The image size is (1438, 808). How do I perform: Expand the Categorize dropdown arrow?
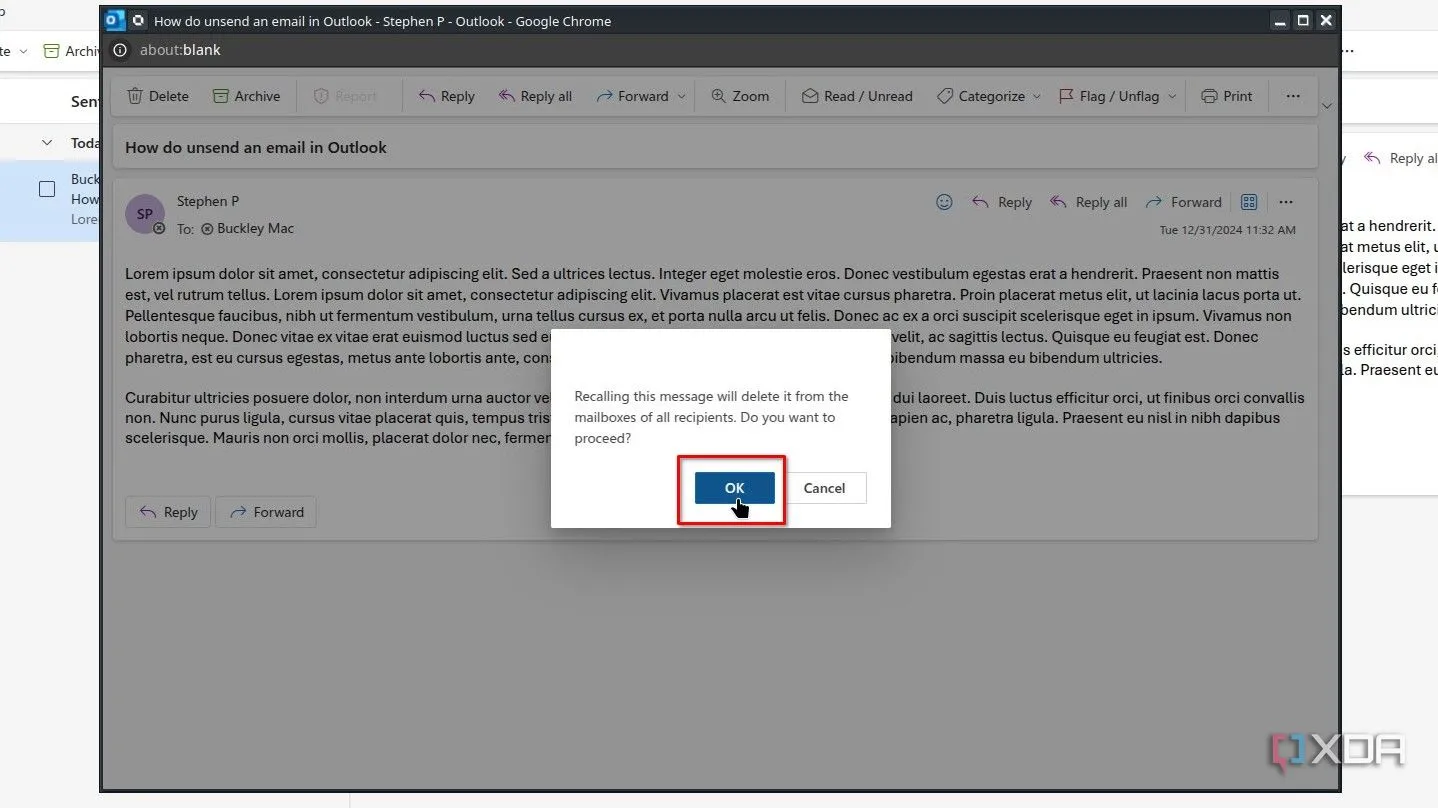pyautogui.click(x=1037, y=96)
